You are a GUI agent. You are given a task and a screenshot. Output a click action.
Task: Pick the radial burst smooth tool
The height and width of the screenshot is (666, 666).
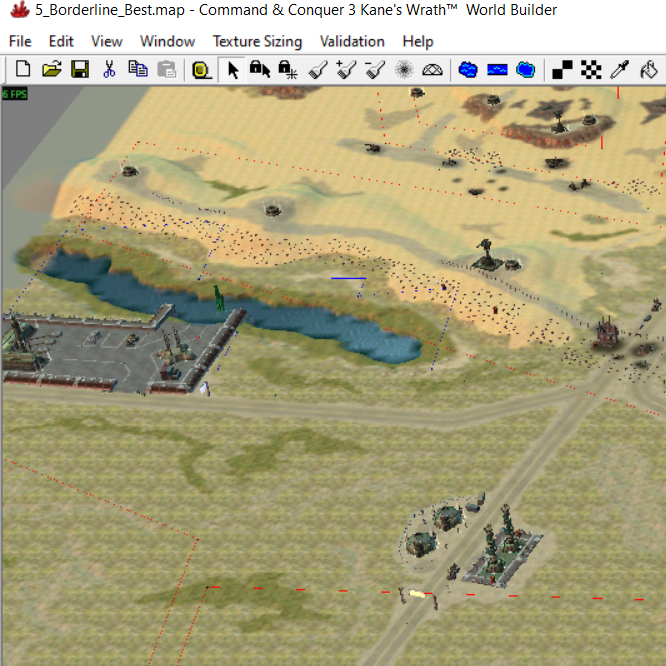(404, 69)
